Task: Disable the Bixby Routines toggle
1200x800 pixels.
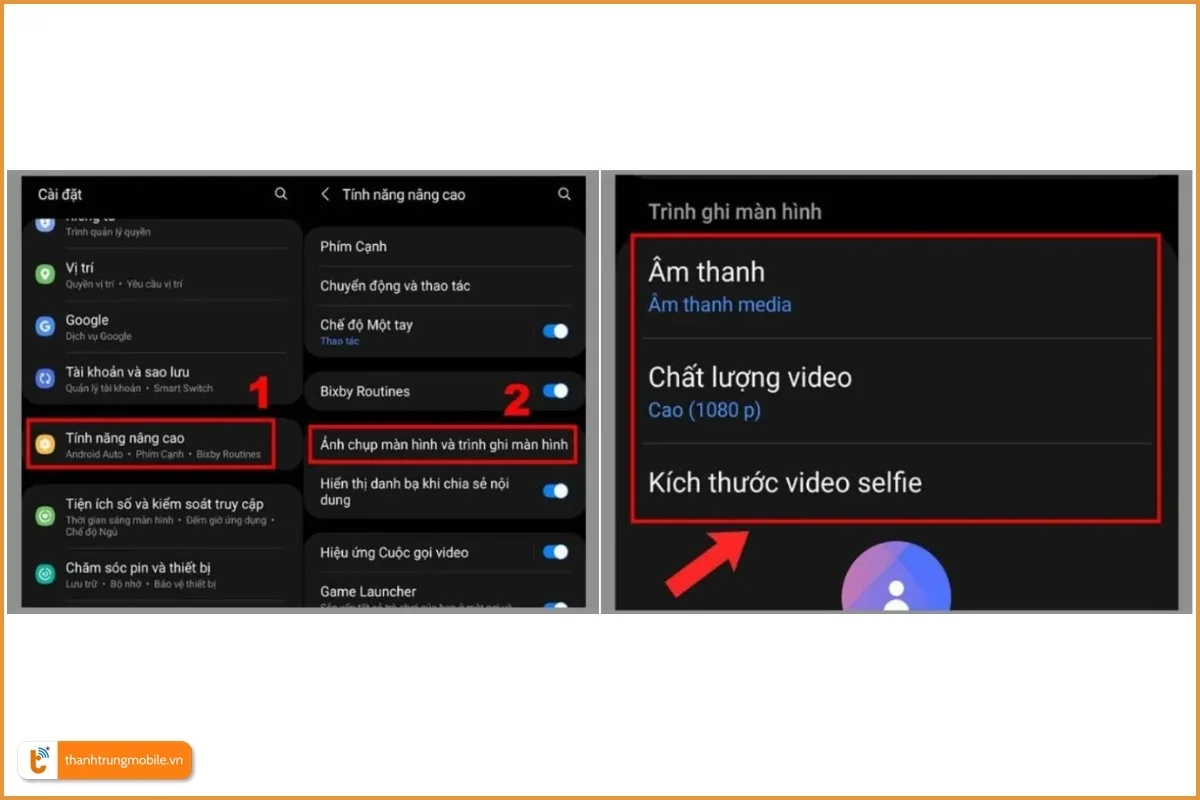Action: pyautogui.click(x=555, y=391)
